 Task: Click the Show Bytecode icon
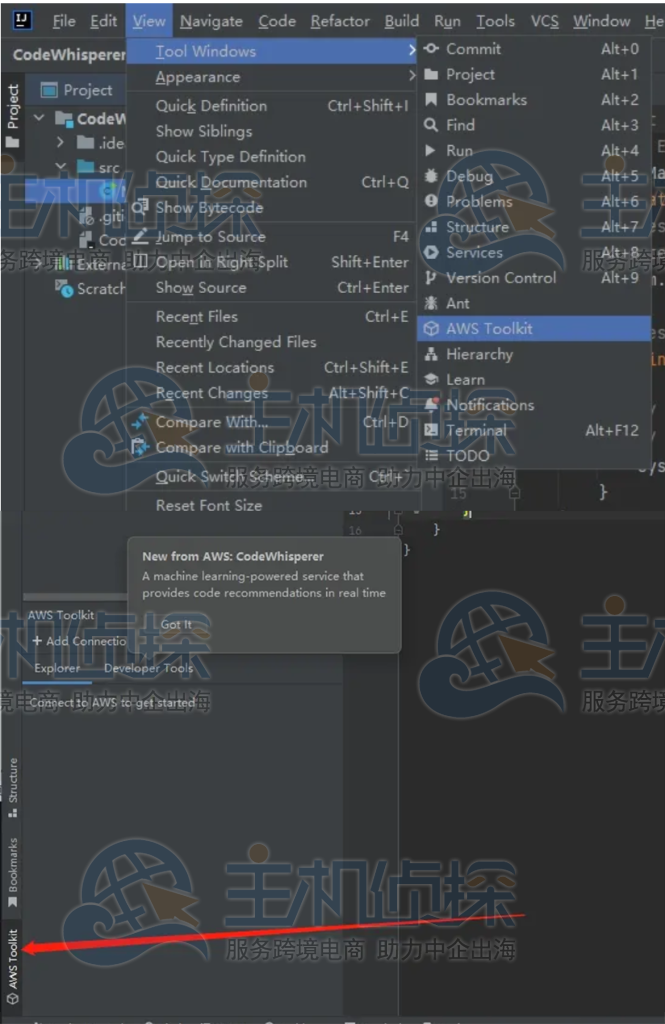pos(140,207)
